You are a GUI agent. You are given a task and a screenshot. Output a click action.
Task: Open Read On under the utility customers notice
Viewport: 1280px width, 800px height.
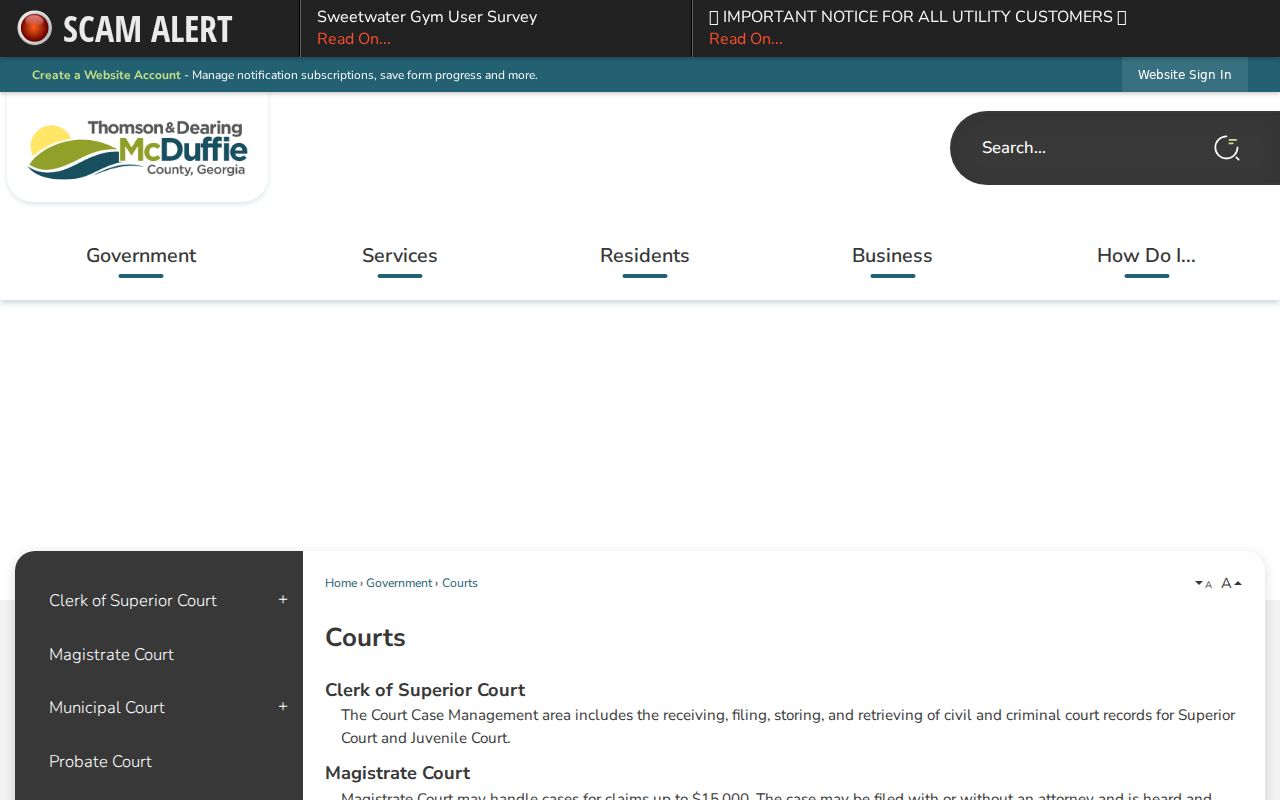pos(746,39)
